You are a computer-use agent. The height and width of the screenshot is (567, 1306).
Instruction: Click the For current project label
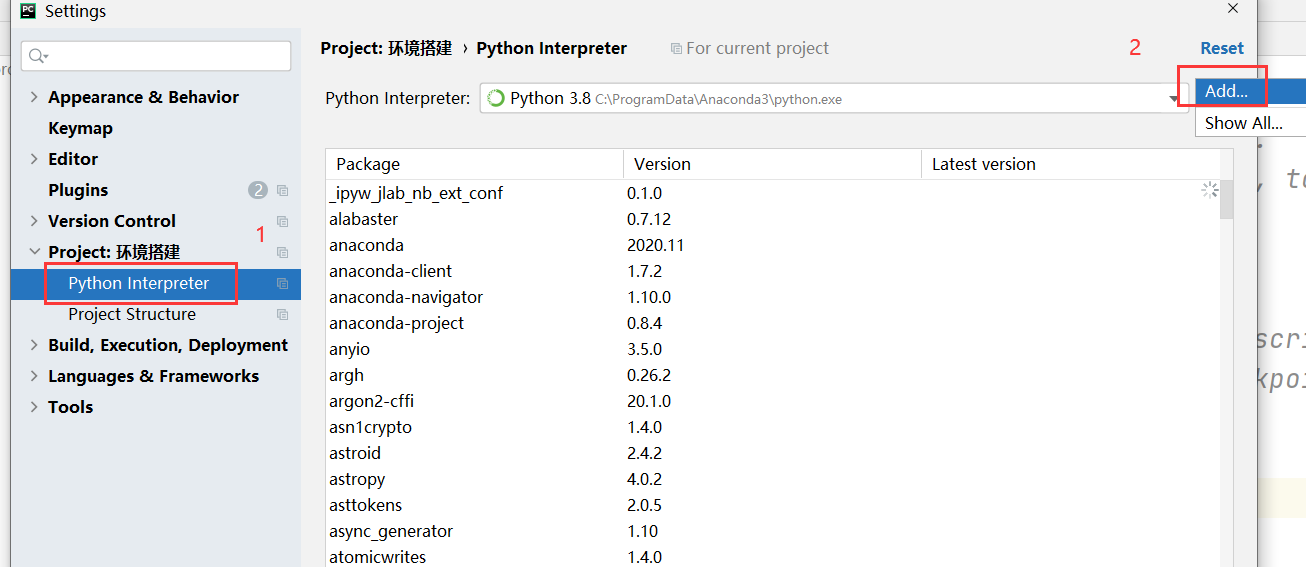click(x=757, y=48)
